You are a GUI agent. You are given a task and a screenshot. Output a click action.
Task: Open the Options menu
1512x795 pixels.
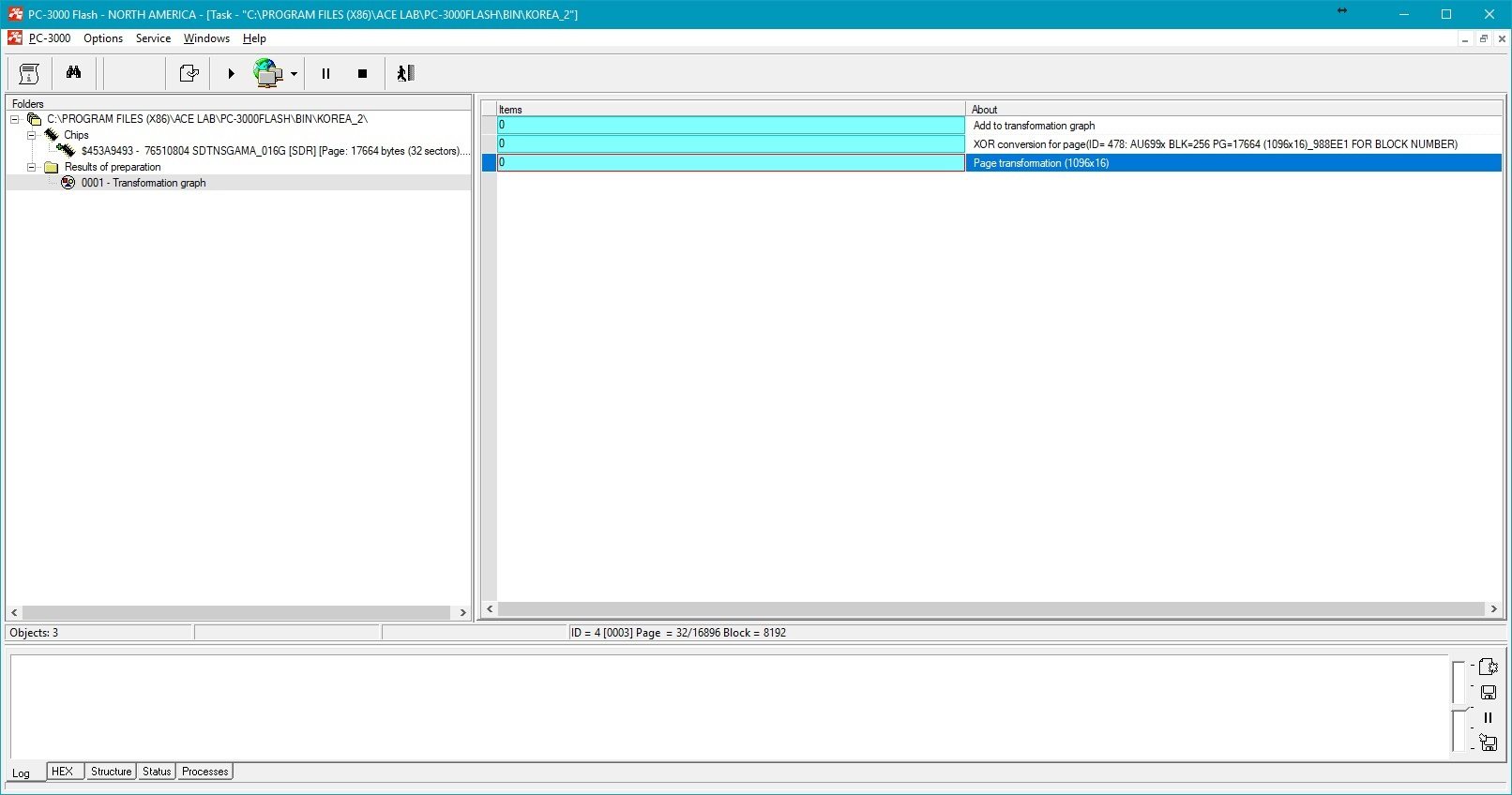(x=103, y=38)
